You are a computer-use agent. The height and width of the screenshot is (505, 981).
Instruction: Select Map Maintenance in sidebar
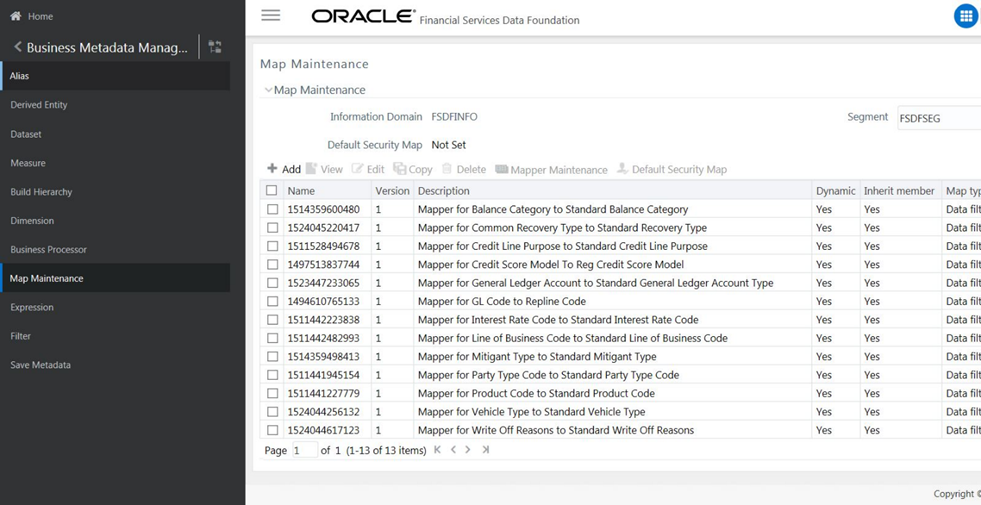tap(115, 278)
